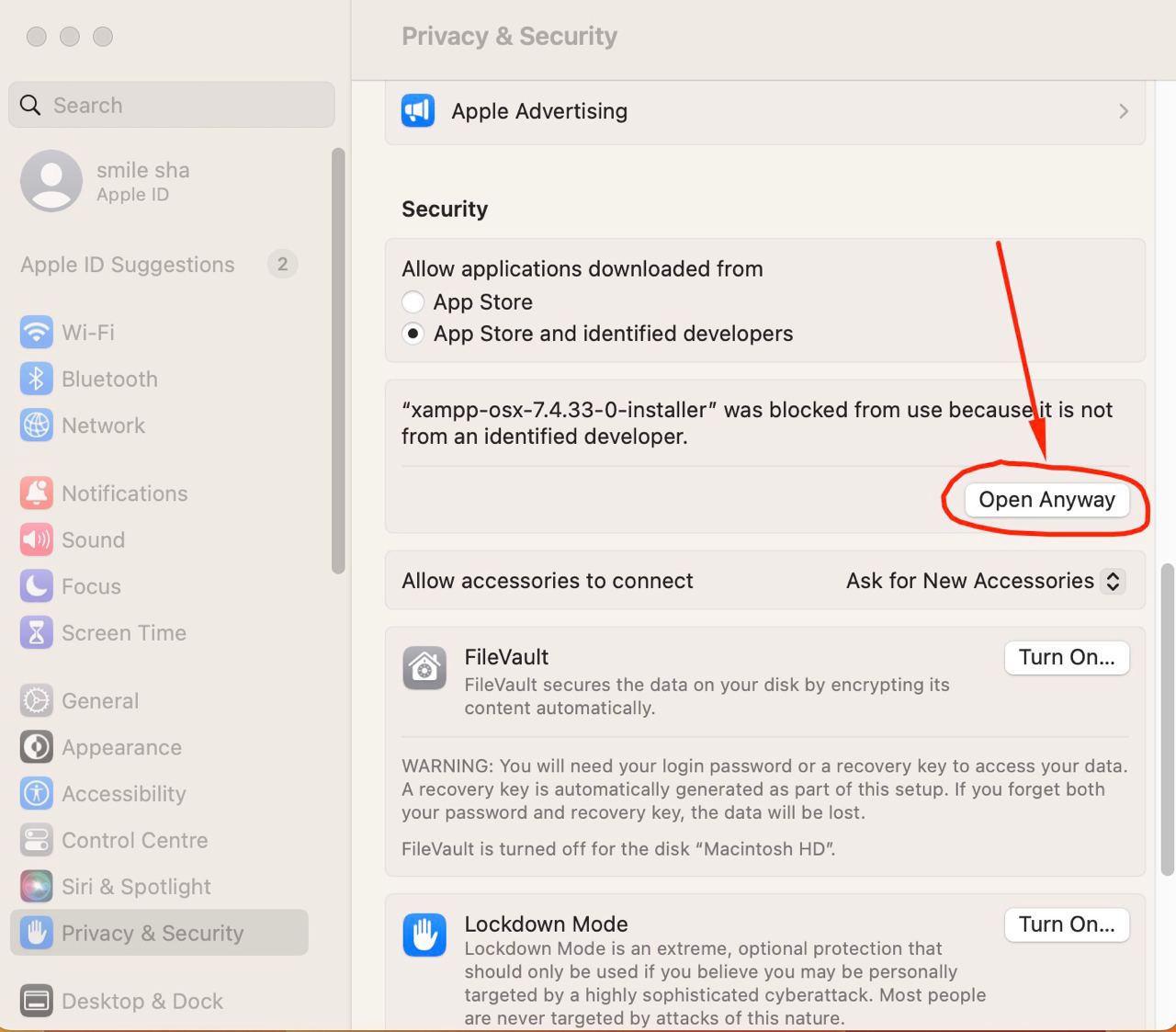Click the Sound speaker icon
1176x1032 pixels.
click(37, 539)
